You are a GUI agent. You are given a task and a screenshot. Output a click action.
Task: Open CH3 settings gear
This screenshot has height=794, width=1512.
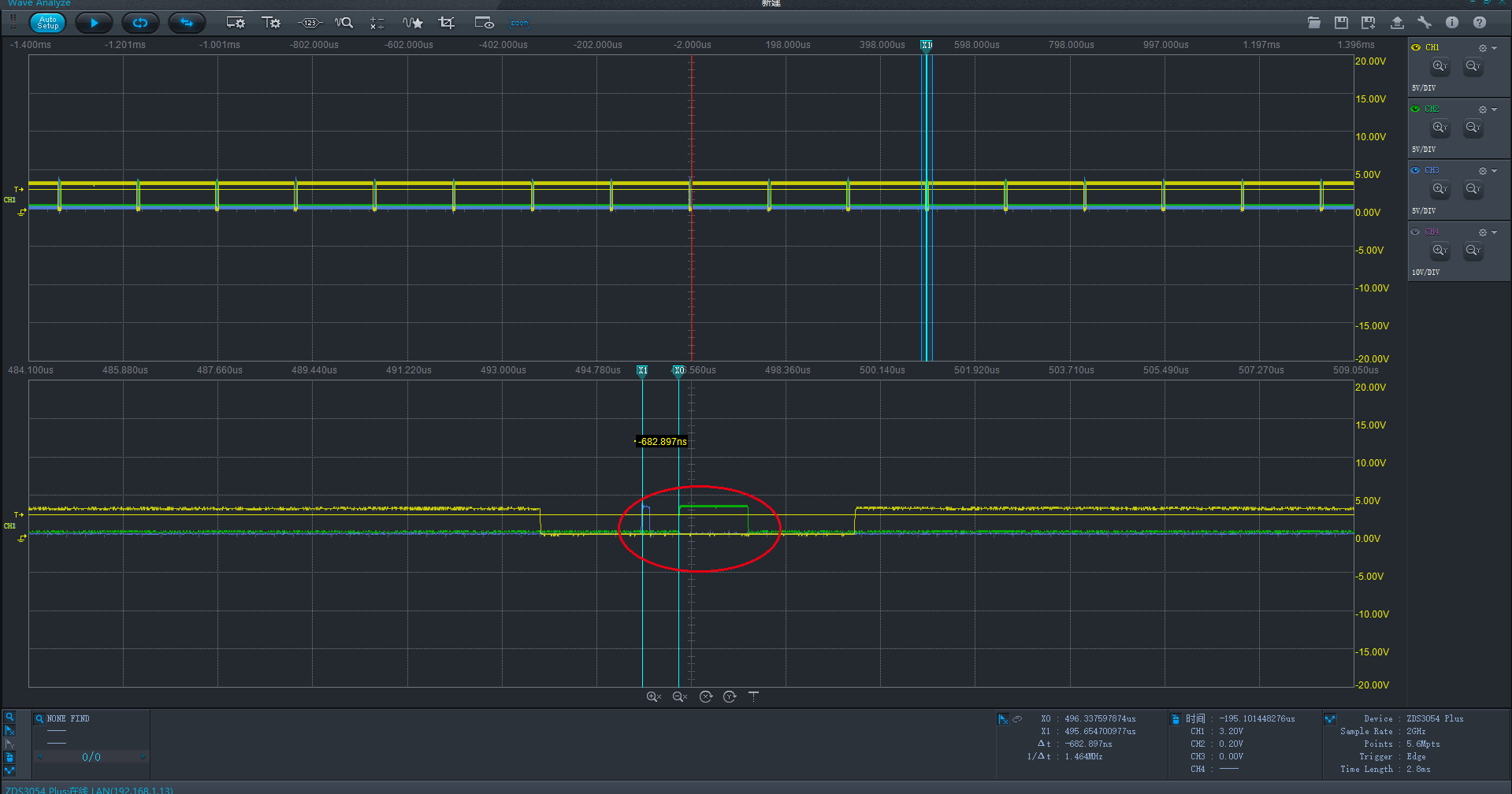point(1483,171)
